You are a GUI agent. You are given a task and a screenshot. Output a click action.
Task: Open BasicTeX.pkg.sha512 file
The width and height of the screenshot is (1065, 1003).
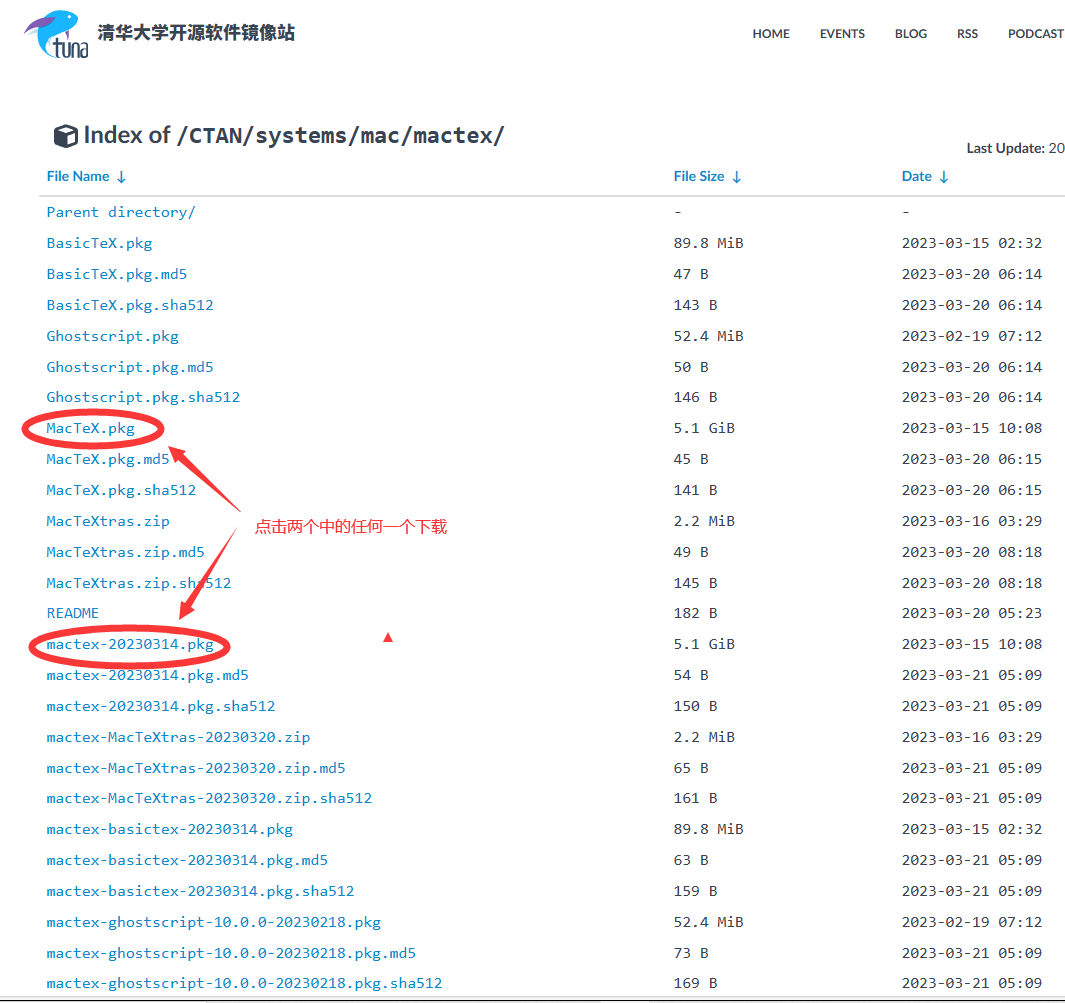coord(130,305)
